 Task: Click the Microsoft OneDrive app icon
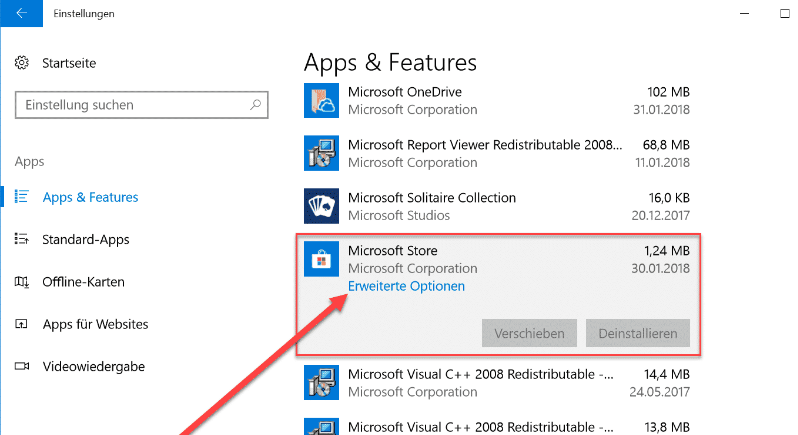[321, 100]
